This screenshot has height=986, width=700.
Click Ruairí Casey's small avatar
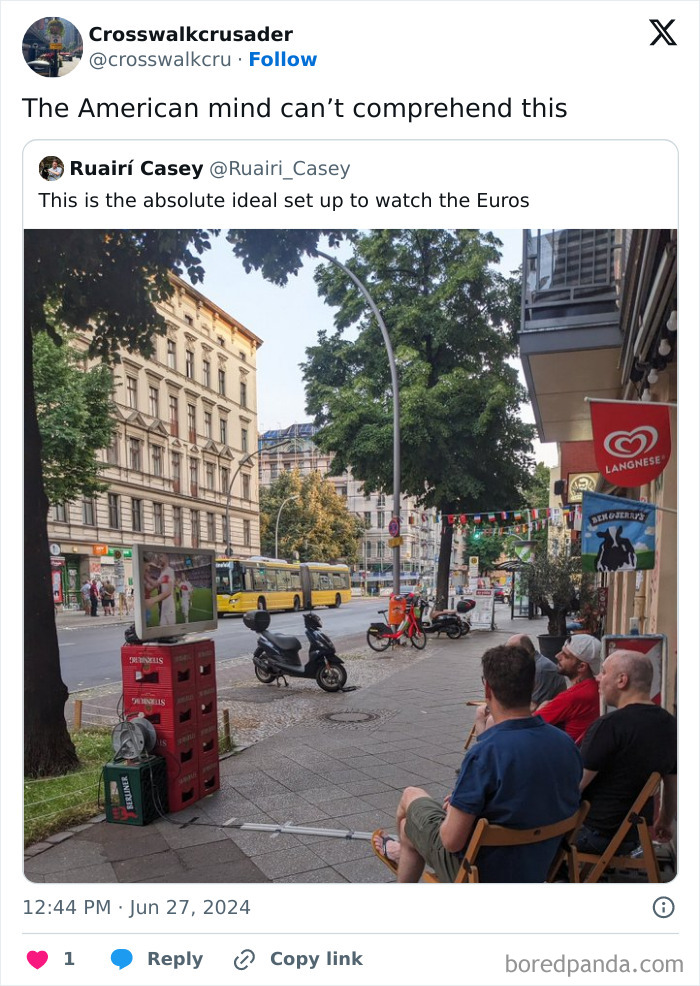click(x=51, y=169)
